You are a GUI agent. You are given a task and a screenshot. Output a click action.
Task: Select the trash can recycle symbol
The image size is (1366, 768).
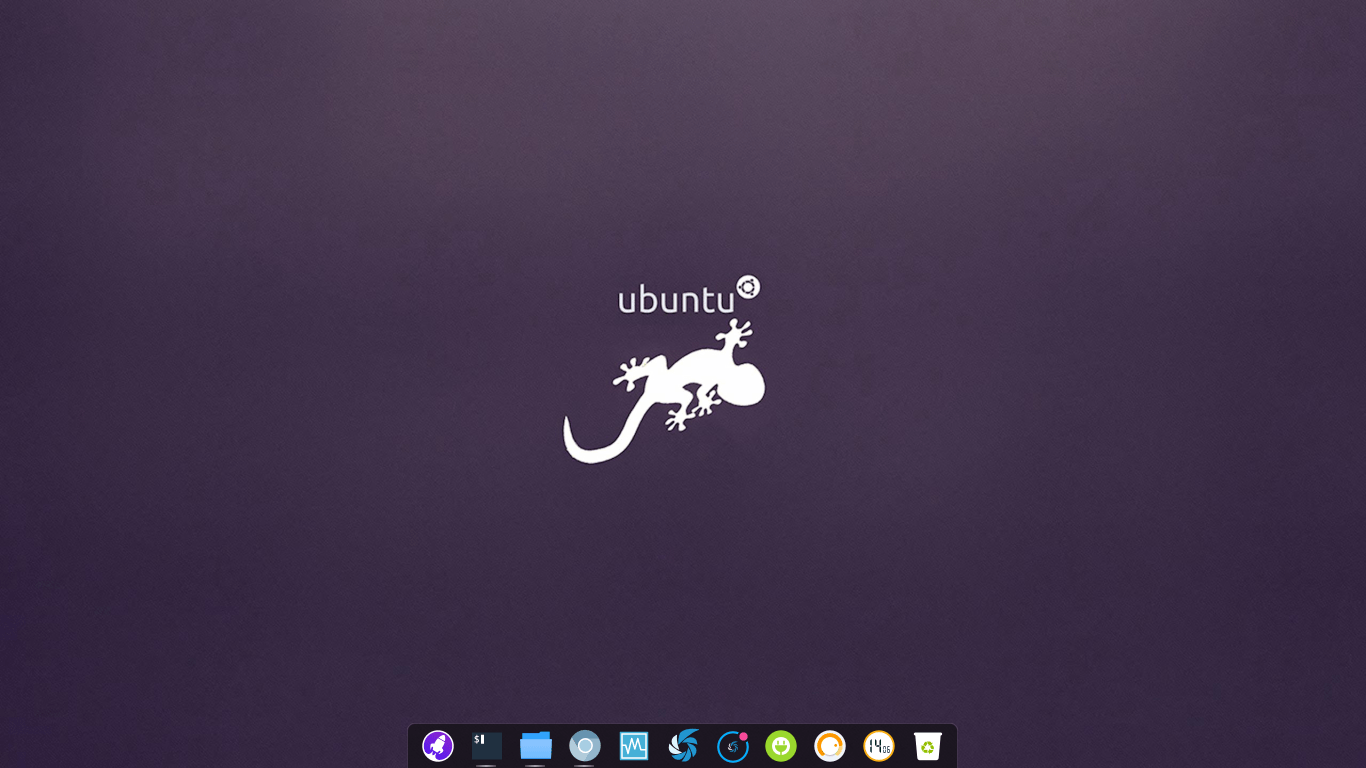pos(928,746)
